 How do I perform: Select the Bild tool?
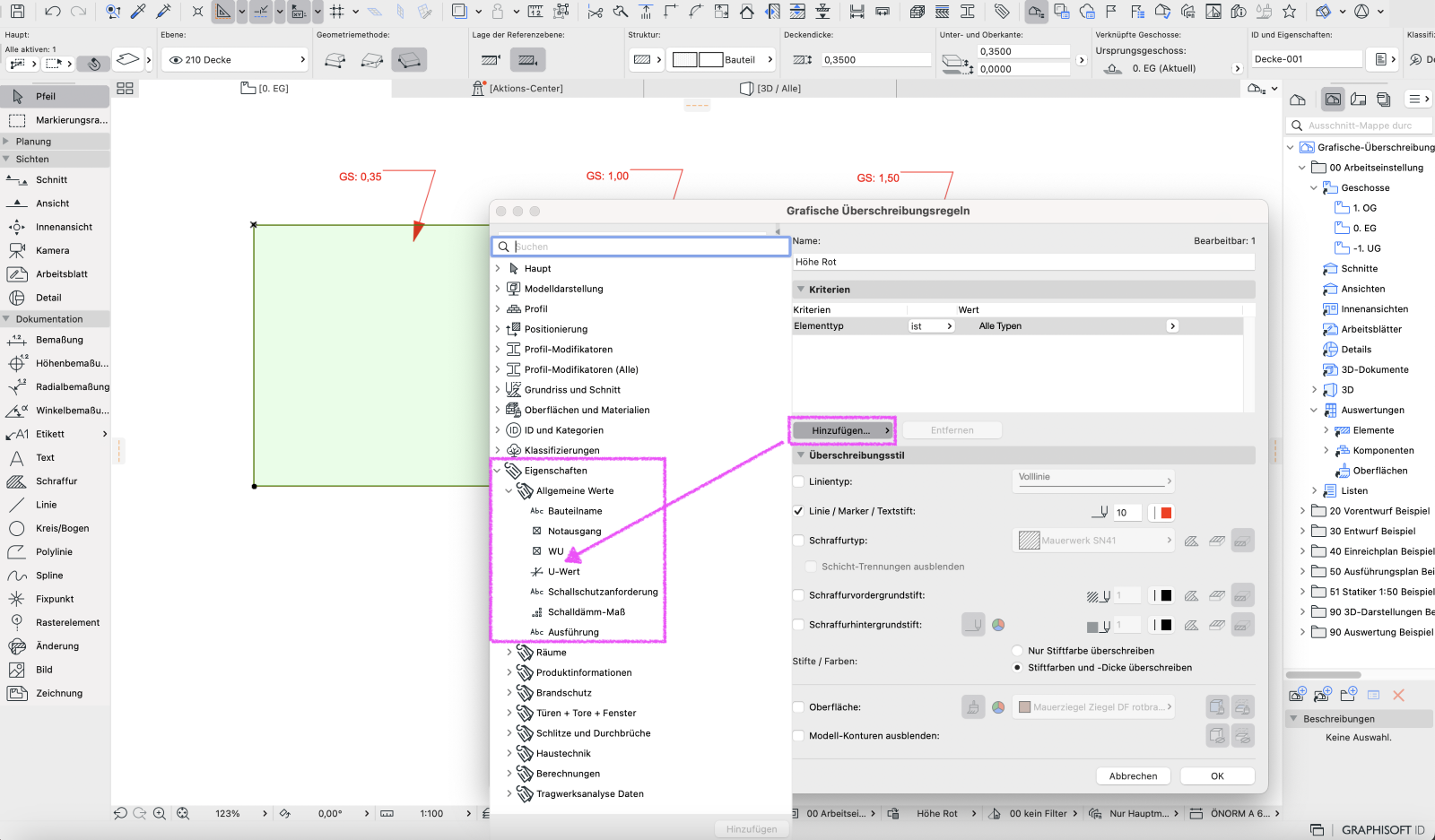(55, 670)
